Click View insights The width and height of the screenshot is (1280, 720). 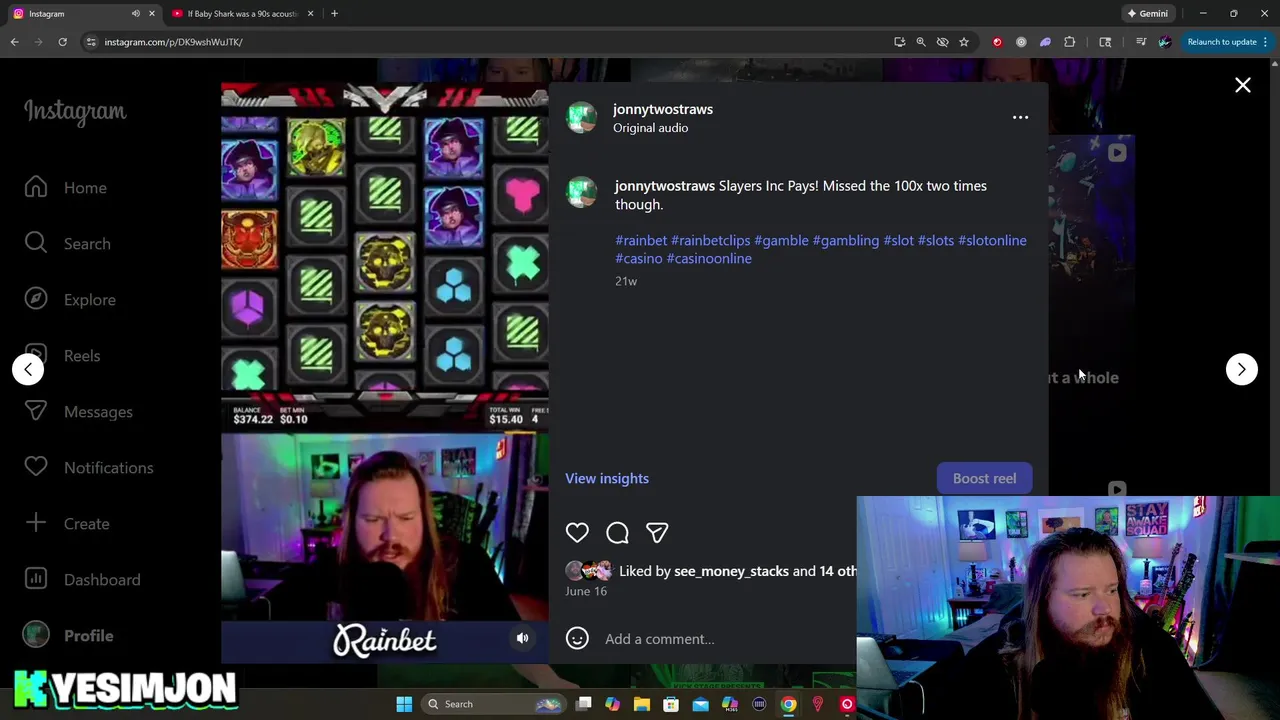[x=607, y=478]
